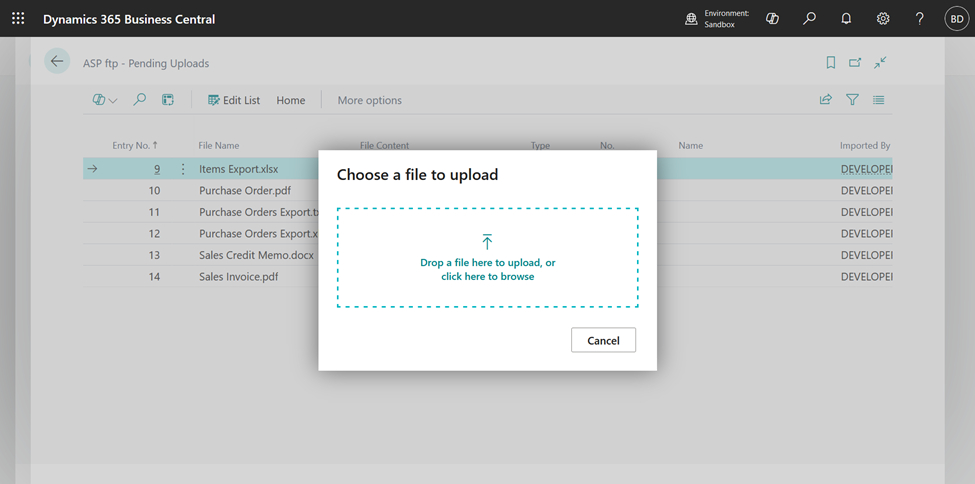
Task: Click the Imported By column header
Action: (865, 145)
